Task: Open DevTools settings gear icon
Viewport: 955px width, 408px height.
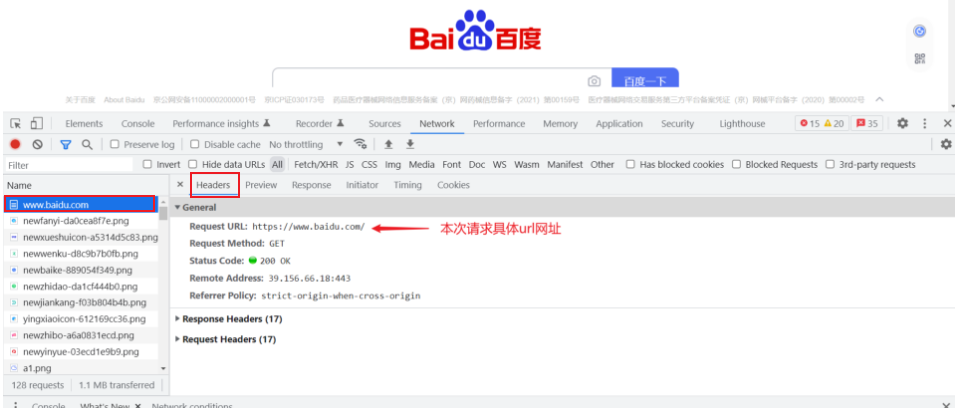Action: (903, 124)
